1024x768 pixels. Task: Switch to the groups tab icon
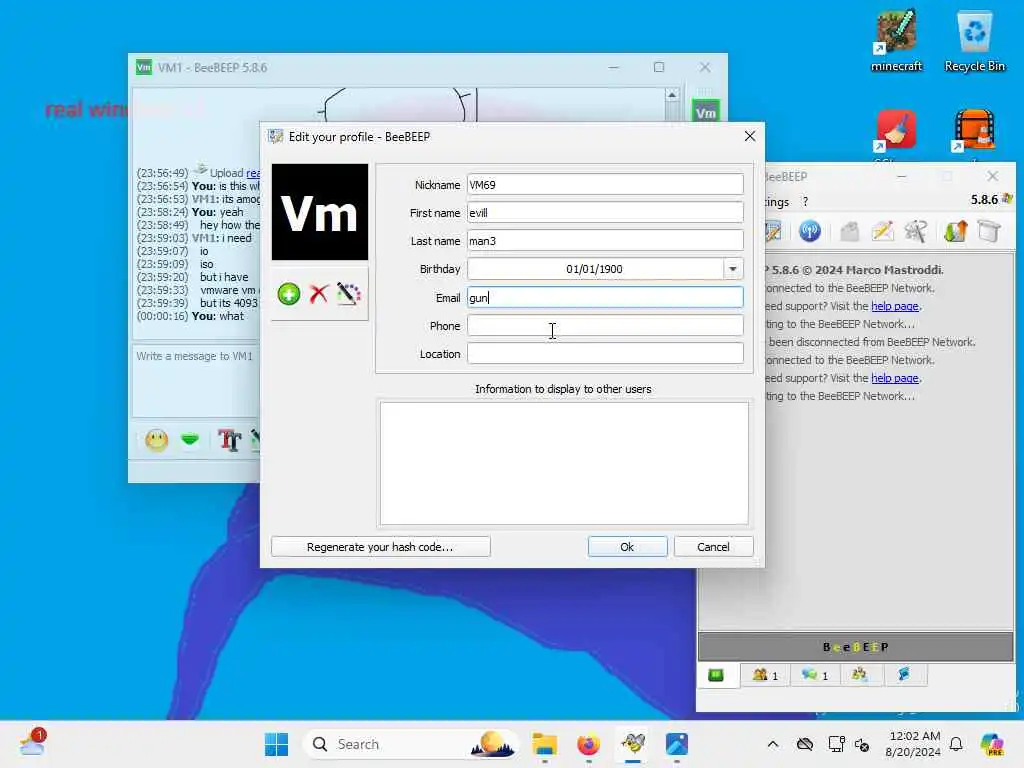pos(859,675)
